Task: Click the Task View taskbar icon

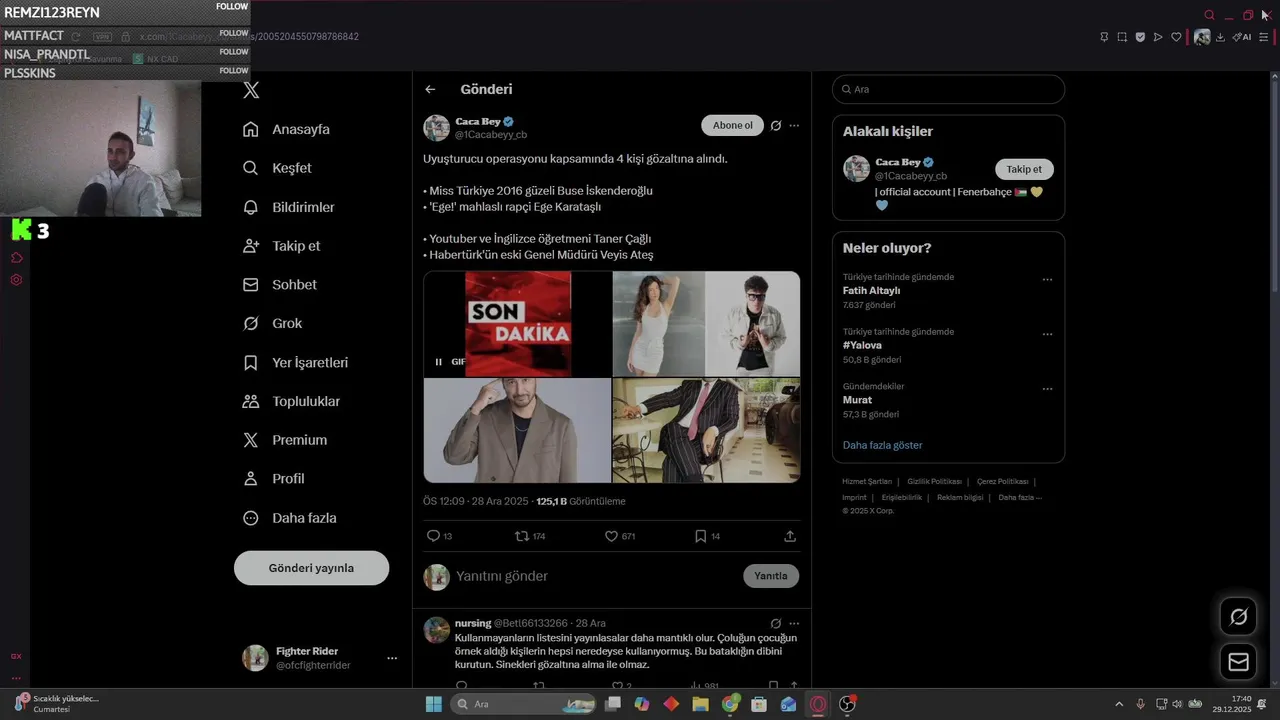Action: coord(613,704)
